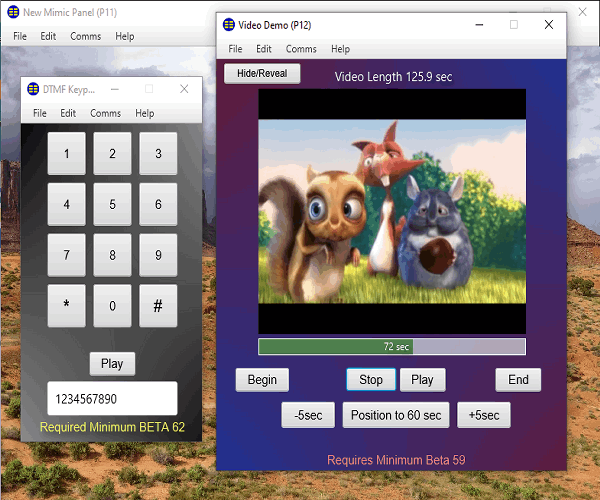Tap keypad digit 8

(112, 255)
